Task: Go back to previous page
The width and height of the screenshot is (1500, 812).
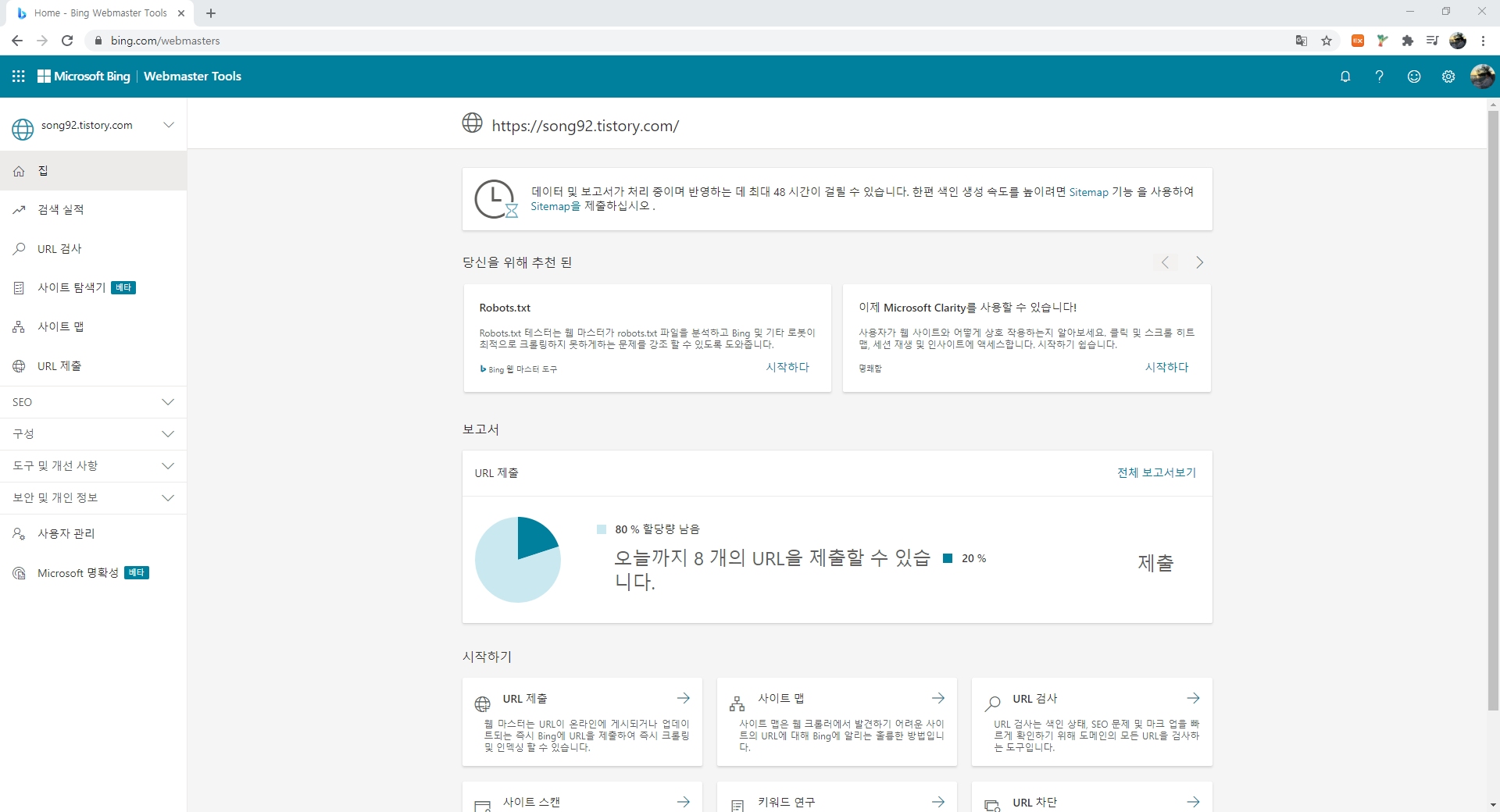Action: pyautogui.click(x=17, y=41)
